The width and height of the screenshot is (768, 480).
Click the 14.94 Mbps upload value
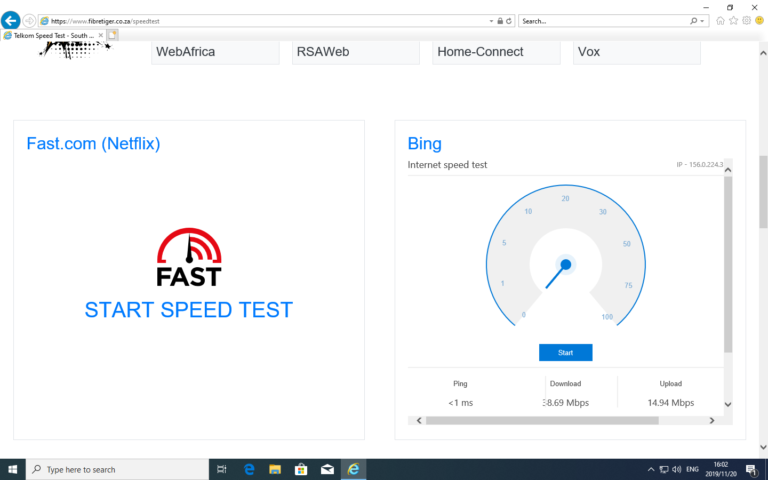tap(671, 403)
